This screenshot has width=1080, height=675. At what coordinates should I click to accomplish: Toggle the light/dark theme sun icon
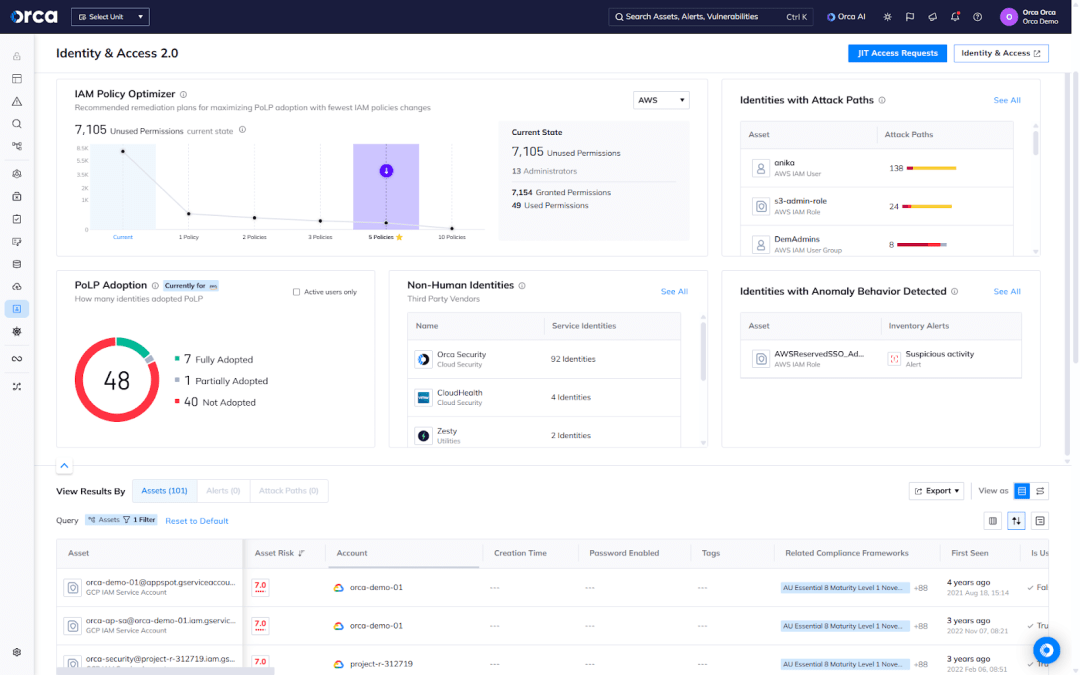pos(887,17)
